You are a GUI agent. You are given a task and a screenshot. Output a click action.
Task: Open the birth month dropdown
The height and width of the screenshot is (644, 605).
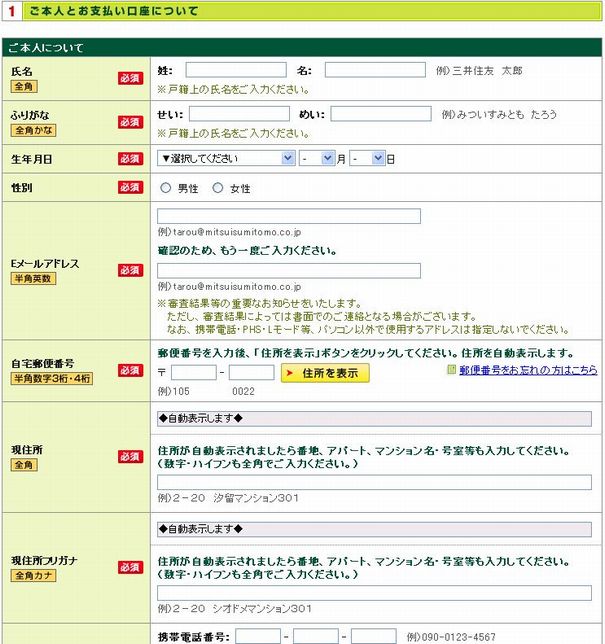[316, 158]
